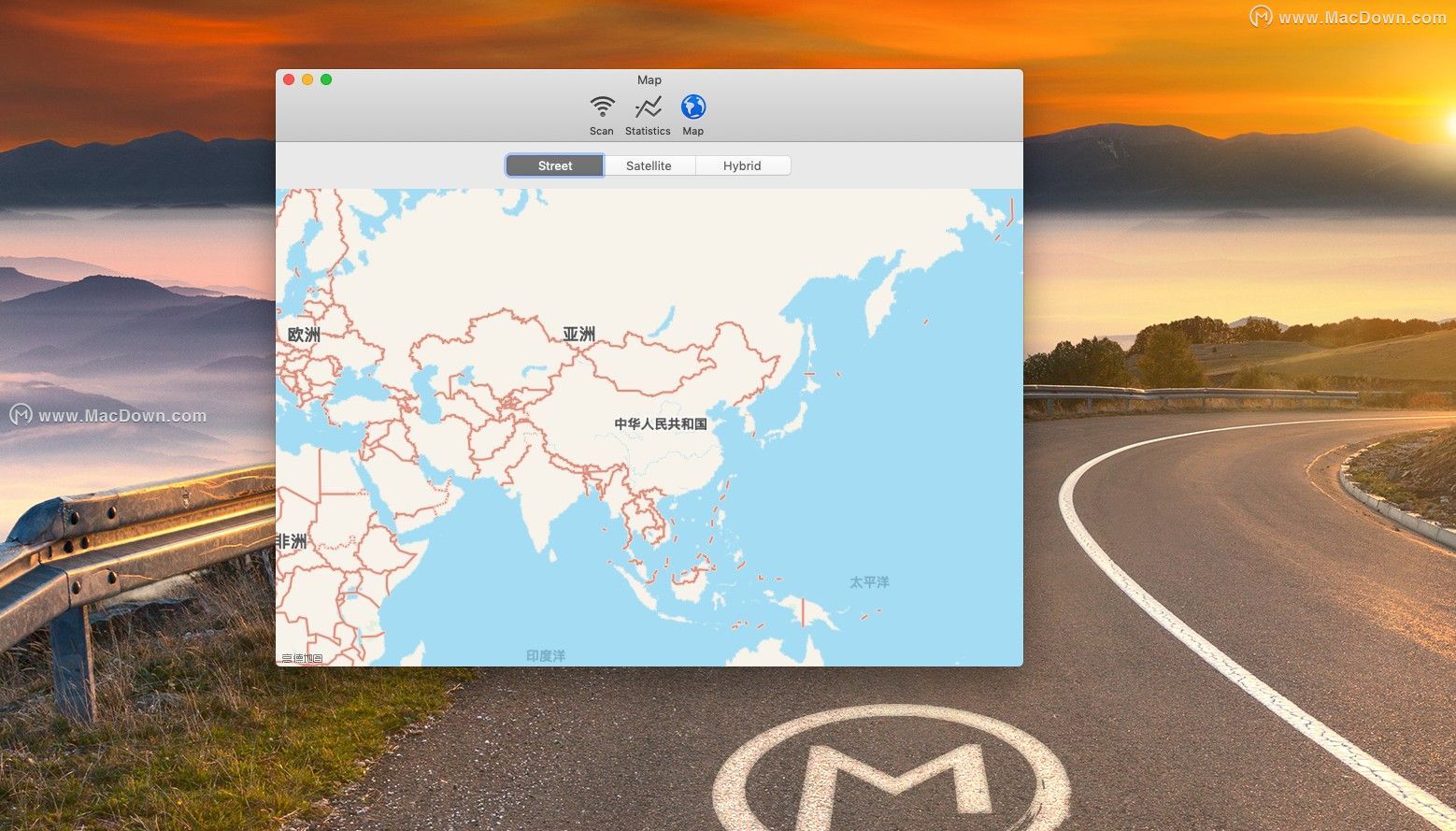Switch map to Hybrid view
Screen dimensions: 1456x831
[742, 165]
